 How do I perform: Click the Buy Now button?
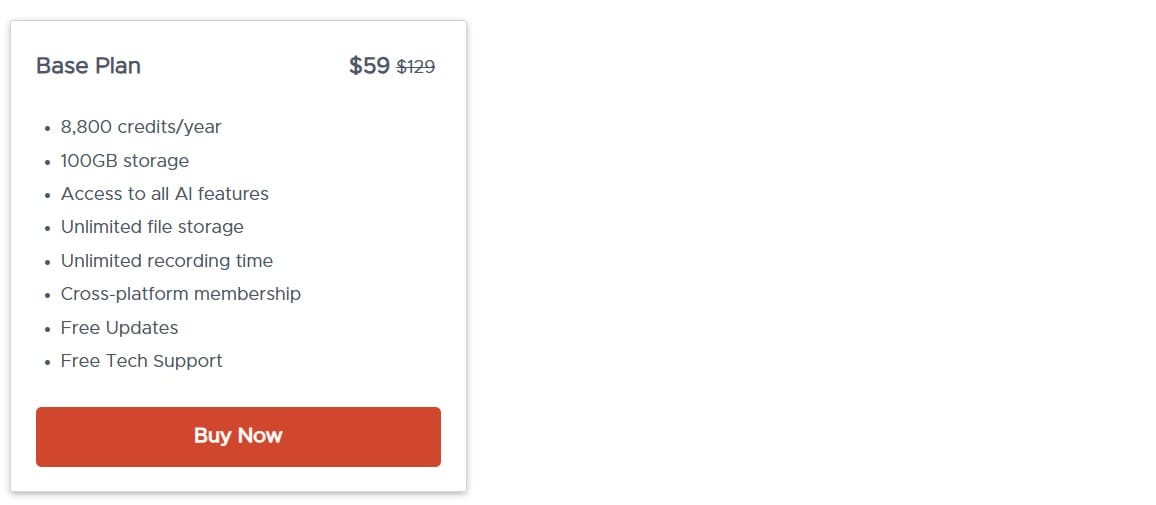pos(238,436)
